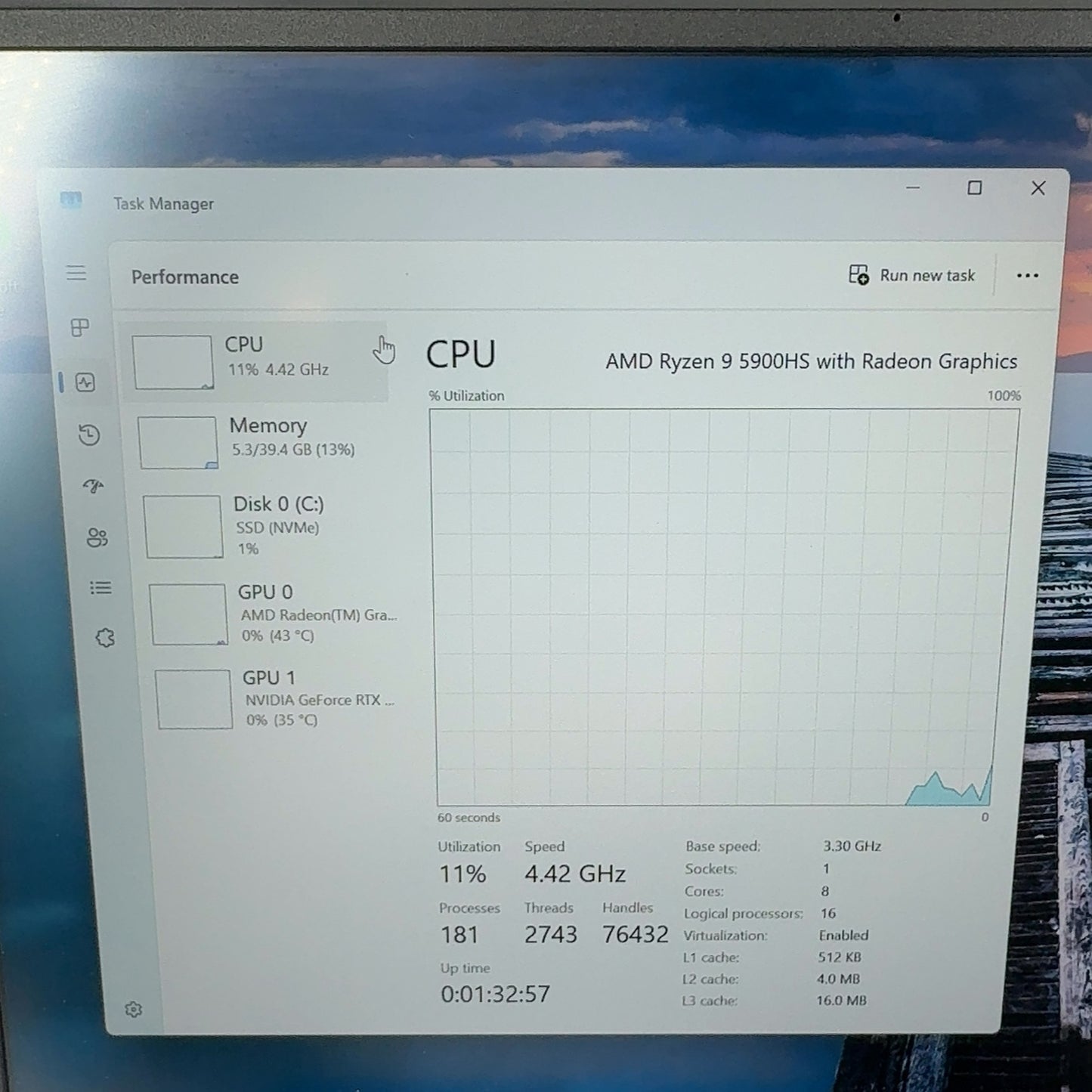
Task: Open the Services puzzle icon
Action: point(105,638)
